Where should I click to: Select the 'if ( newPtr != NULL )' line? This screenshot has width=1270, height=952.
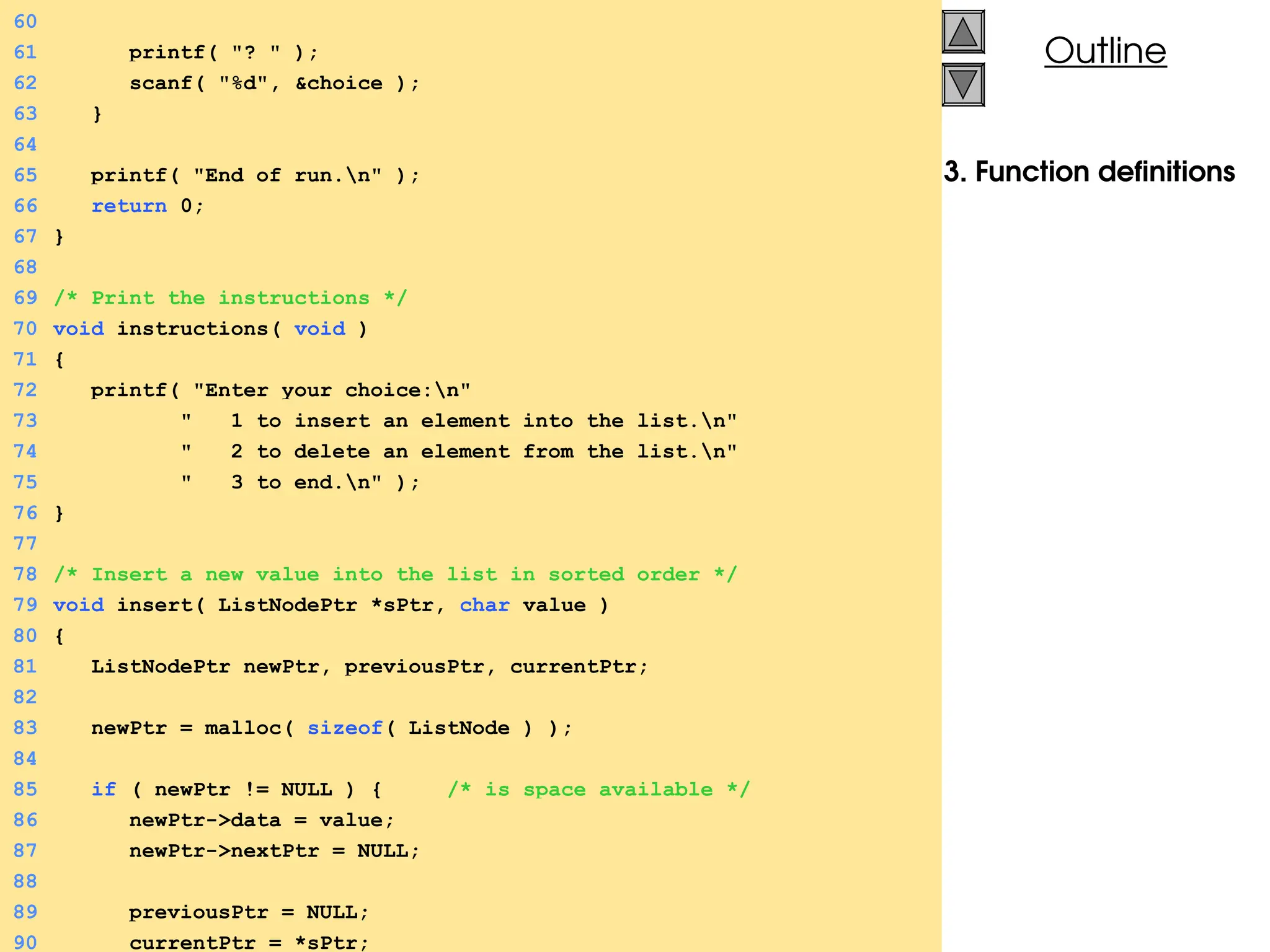pyautogui.click(x=236, y=790)
